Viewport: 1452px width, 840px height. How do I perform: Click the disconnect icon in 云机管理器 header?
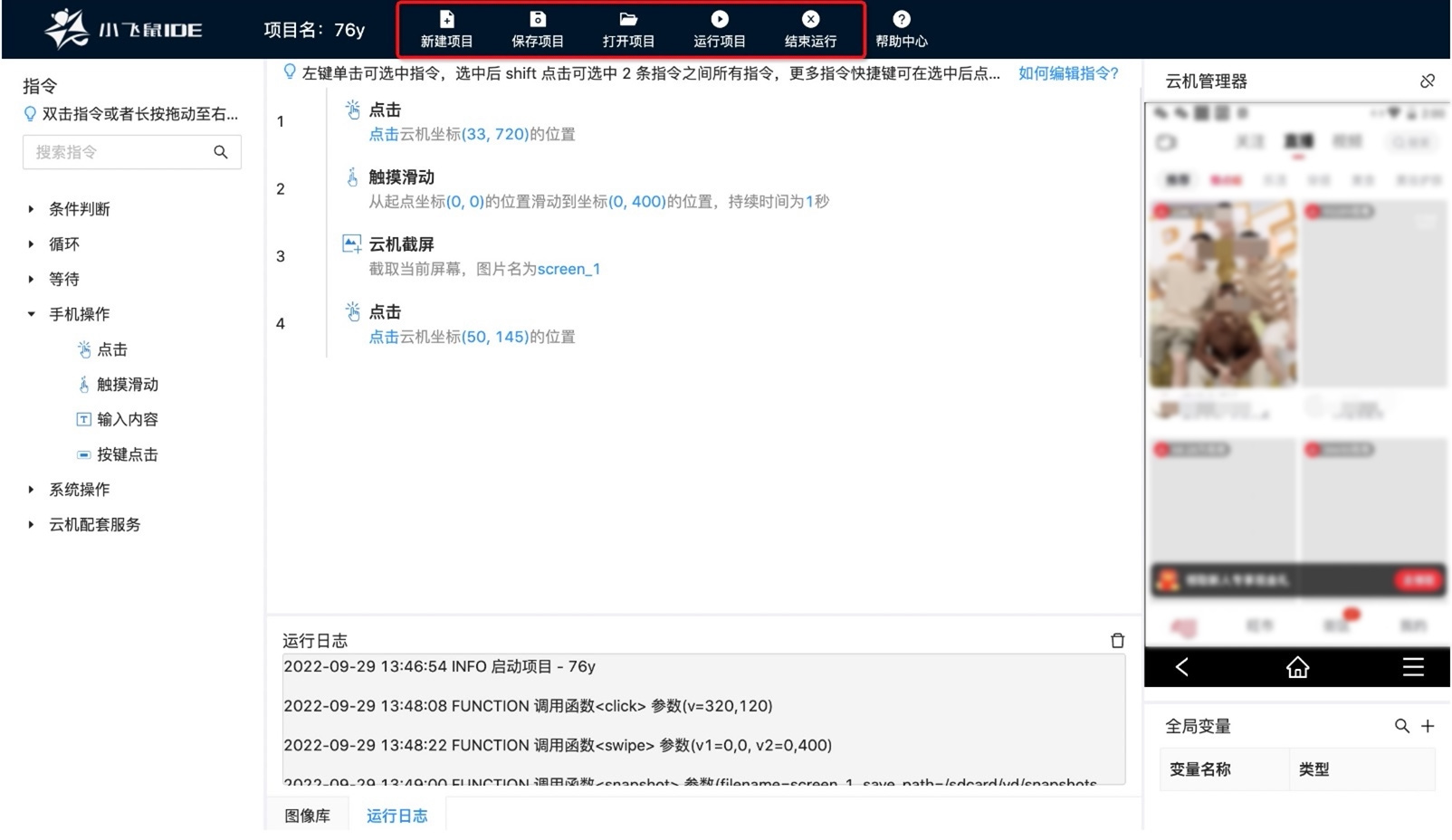tap(1427, 81)
